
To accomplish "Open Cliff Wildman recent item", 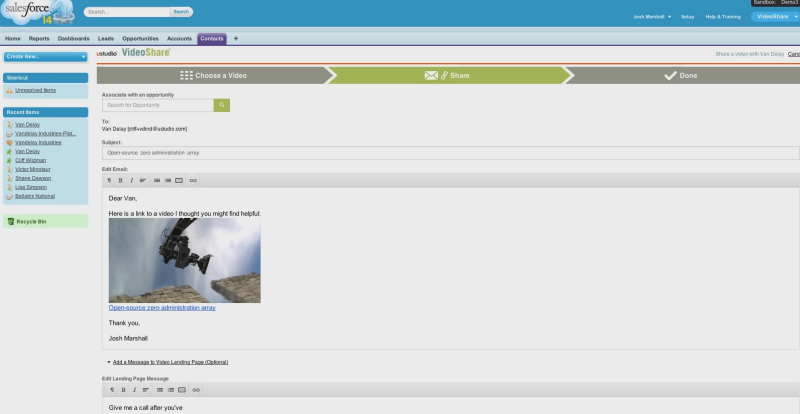I will click(30, 160).
